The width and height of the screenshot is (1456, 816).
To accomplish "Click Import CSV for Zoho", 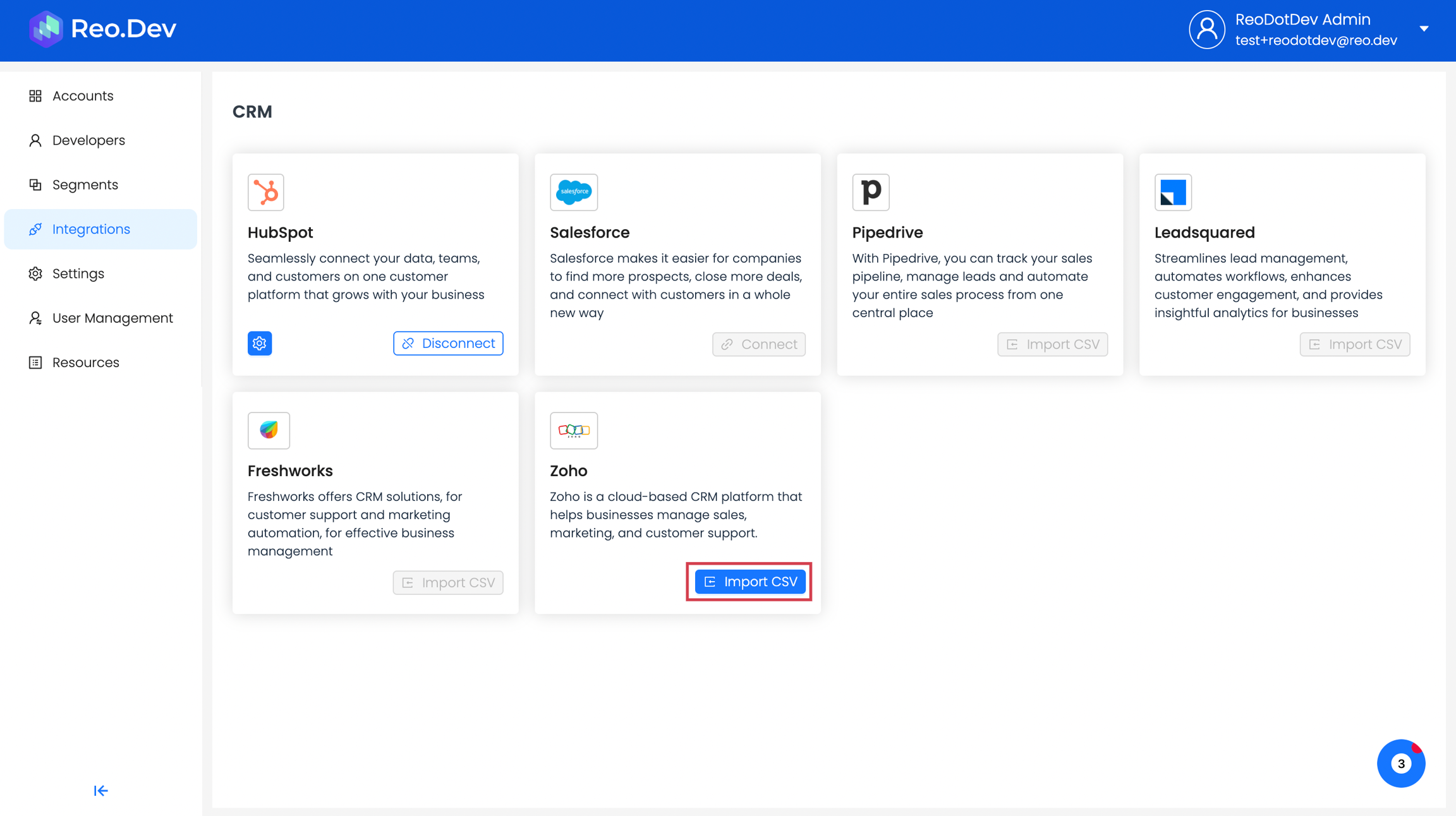I will (750, 582).
